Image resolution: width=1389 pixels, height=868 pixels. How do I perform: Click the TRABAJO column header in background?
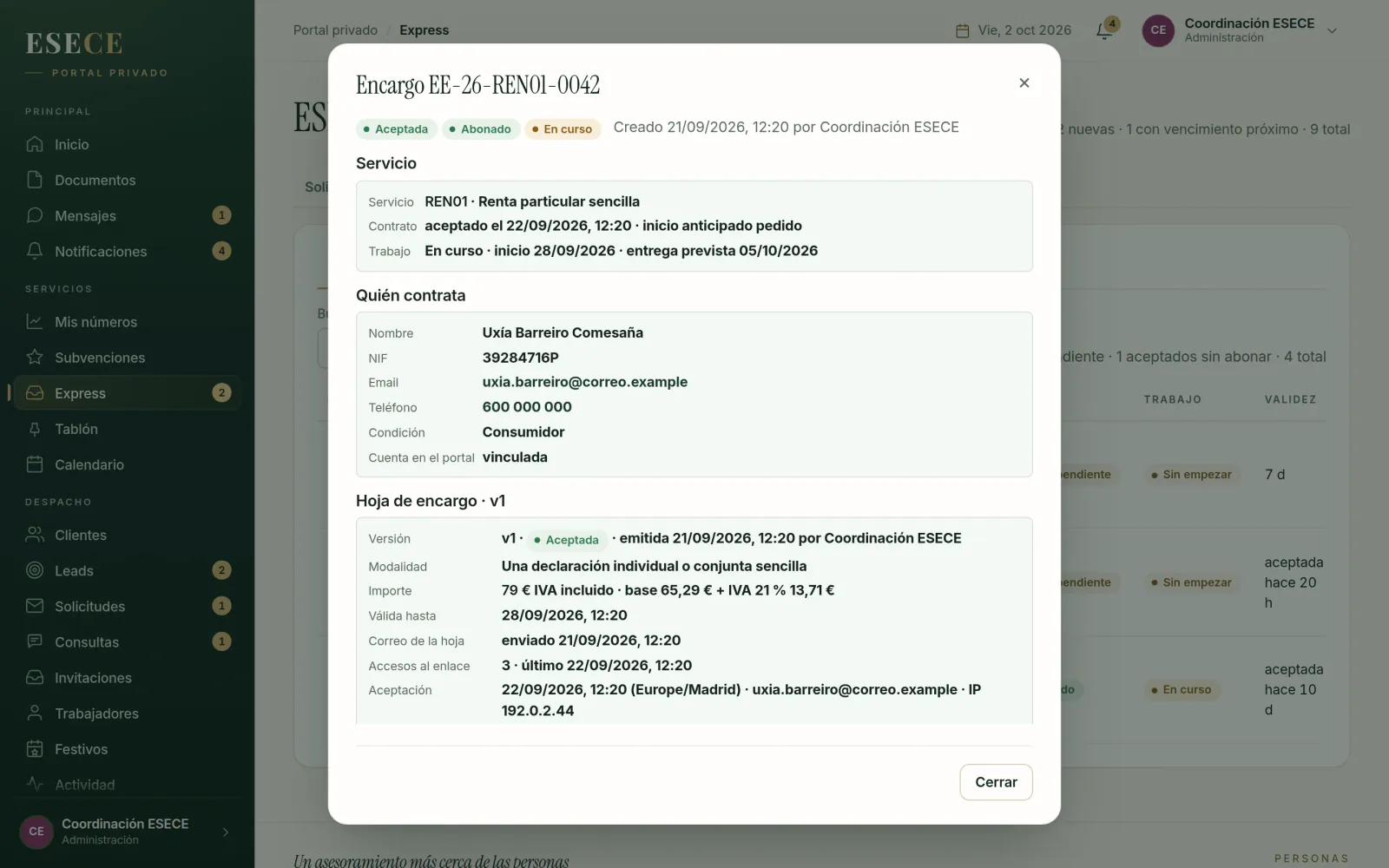1172,399
